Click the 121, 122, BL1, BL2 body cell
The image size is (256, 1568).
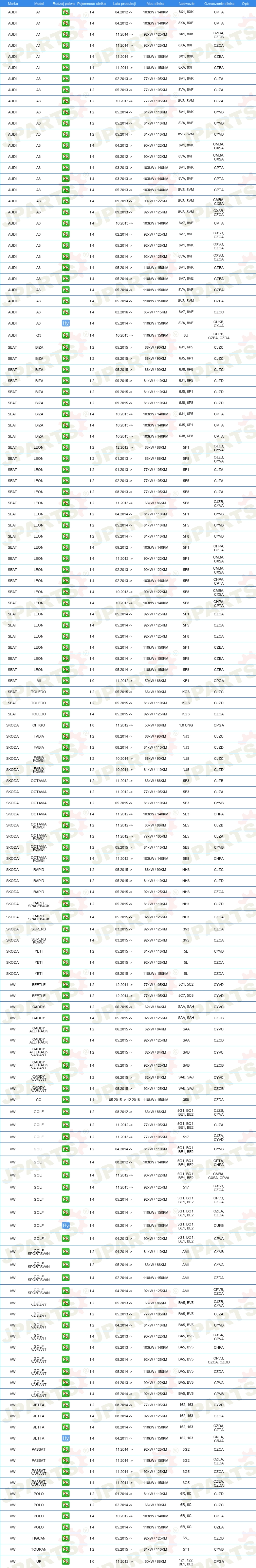(x=186, y=1561)
